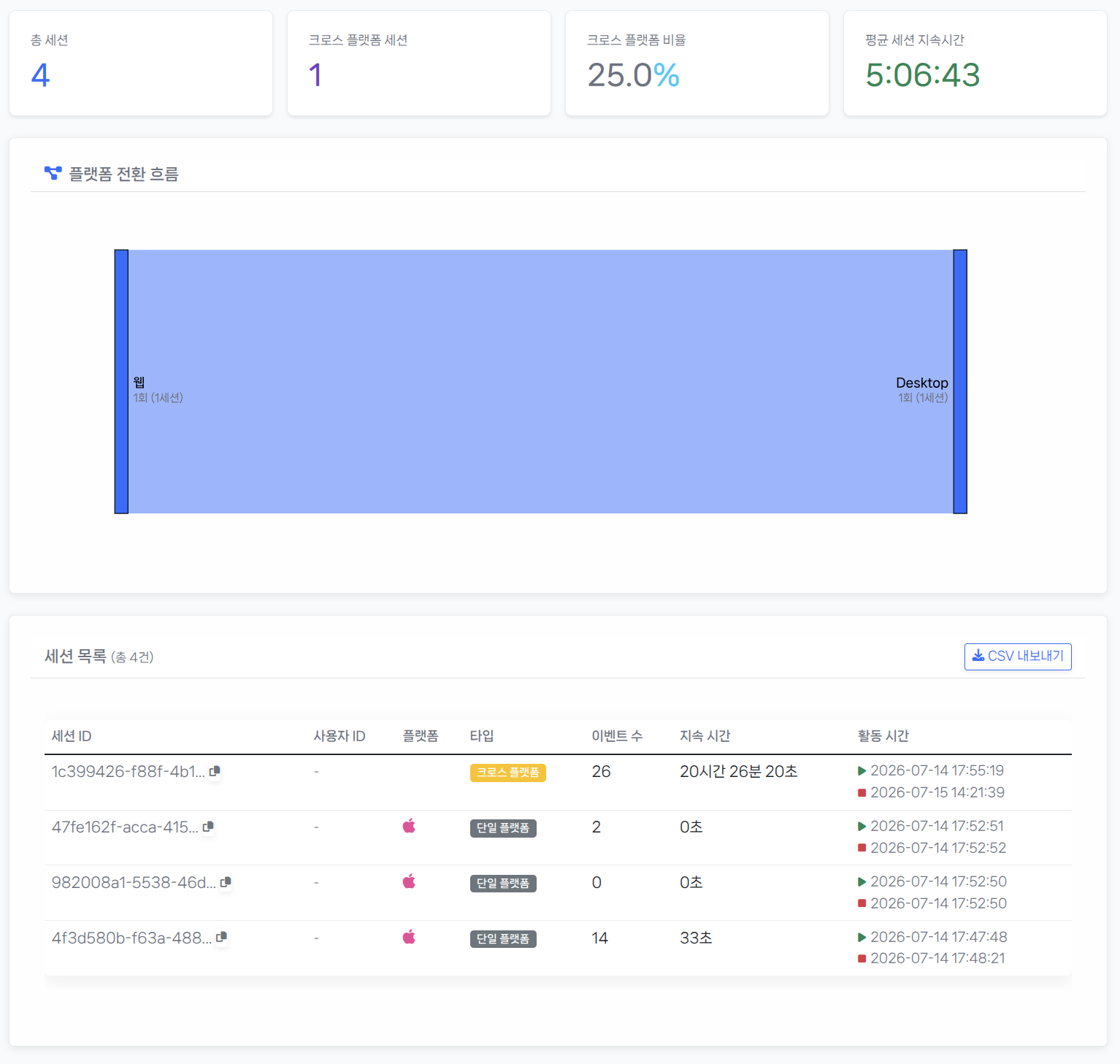Click event count 14

[x=599, y=938]
